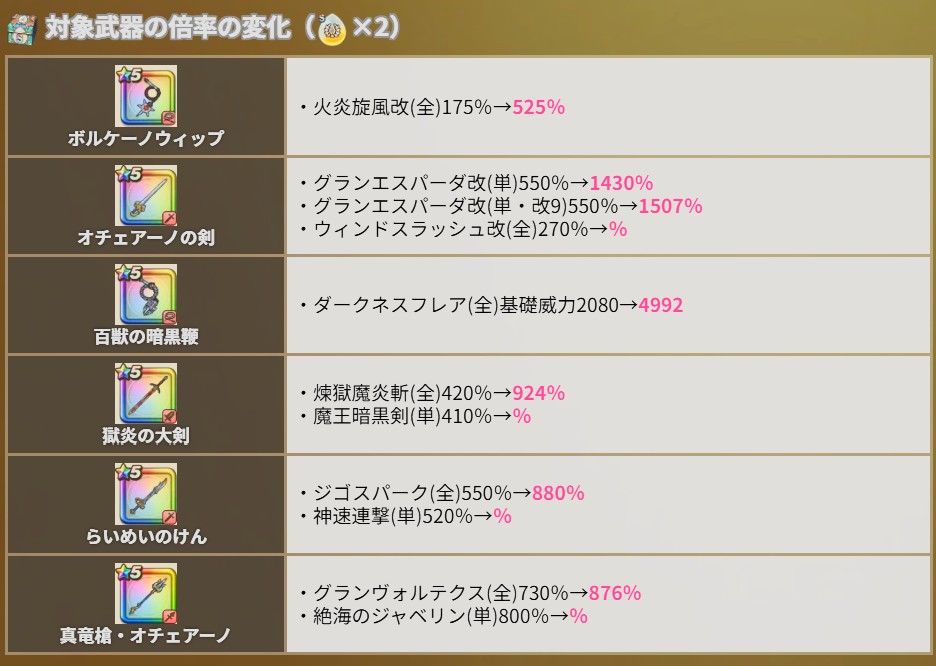Select the グランエスパーダ改 1430% line

coord(476,183)
